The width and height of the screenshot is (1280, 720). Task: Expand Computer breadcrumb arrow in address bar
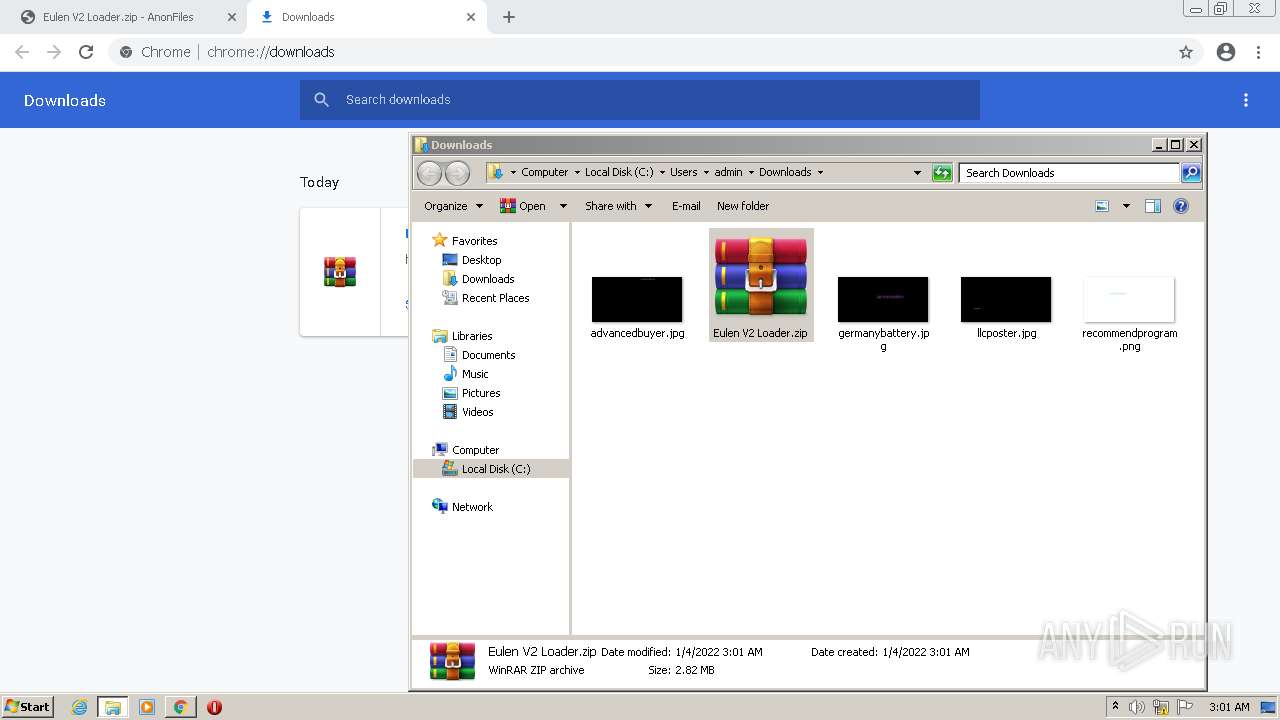577,173
